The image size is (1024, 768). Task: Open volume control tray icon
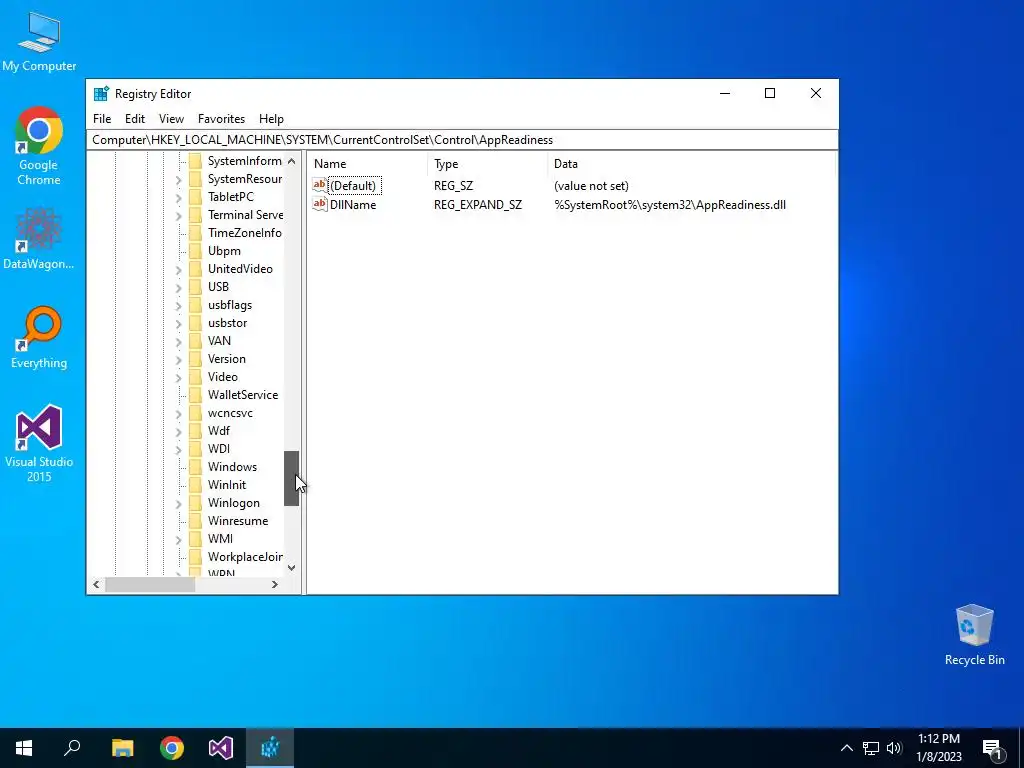tap(894, 748)
